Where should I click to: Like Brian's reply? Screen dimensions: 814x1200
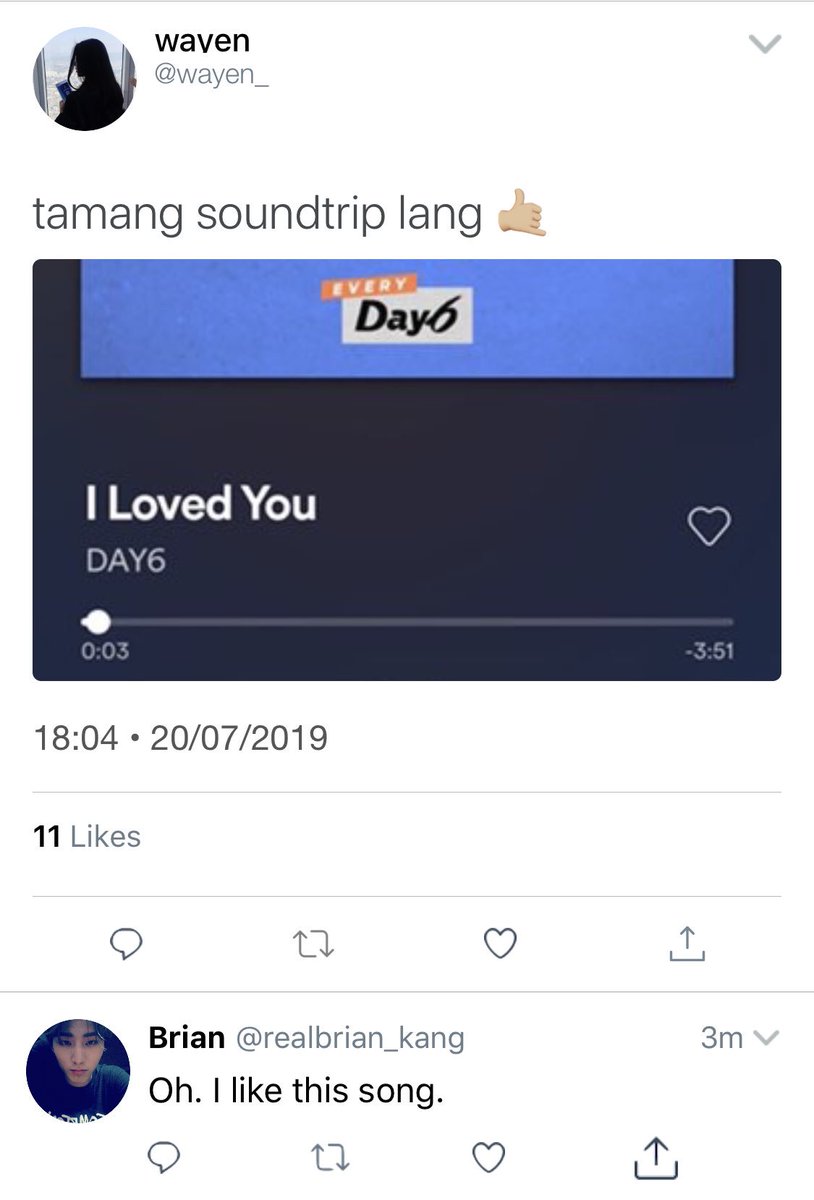(x=488, y=1157)
